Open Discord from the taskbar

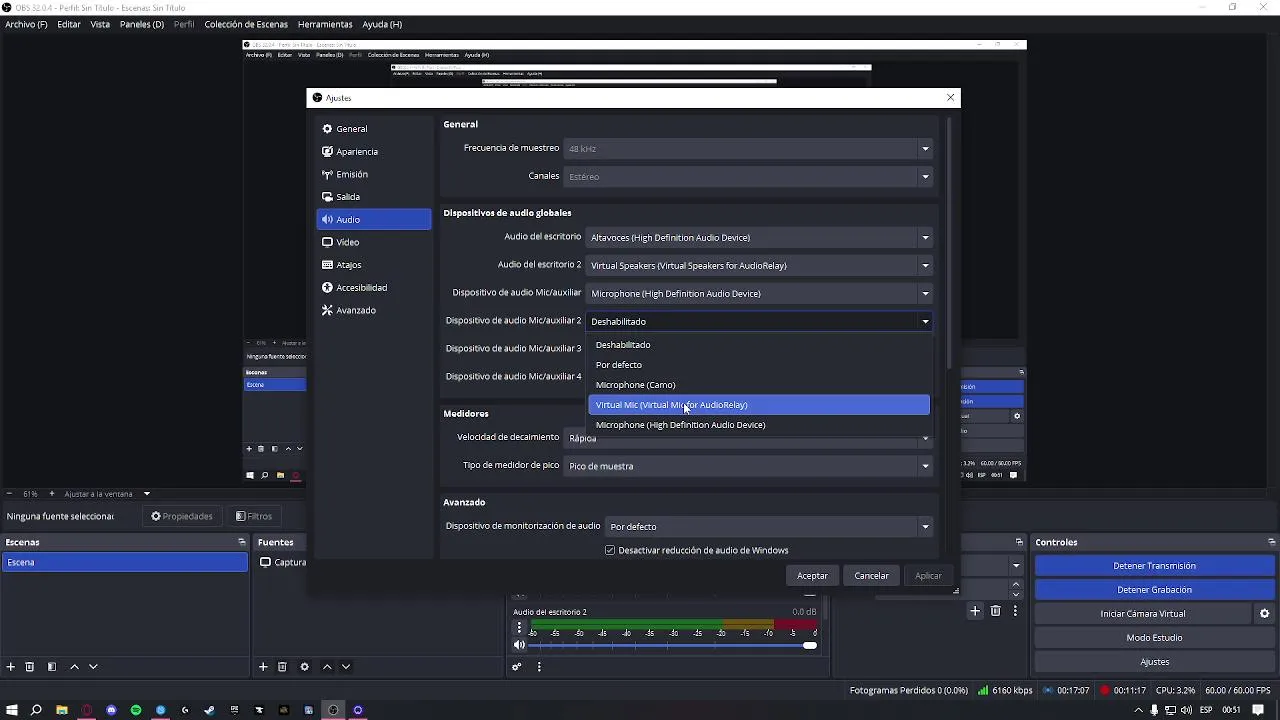click(x=111, y=710)
